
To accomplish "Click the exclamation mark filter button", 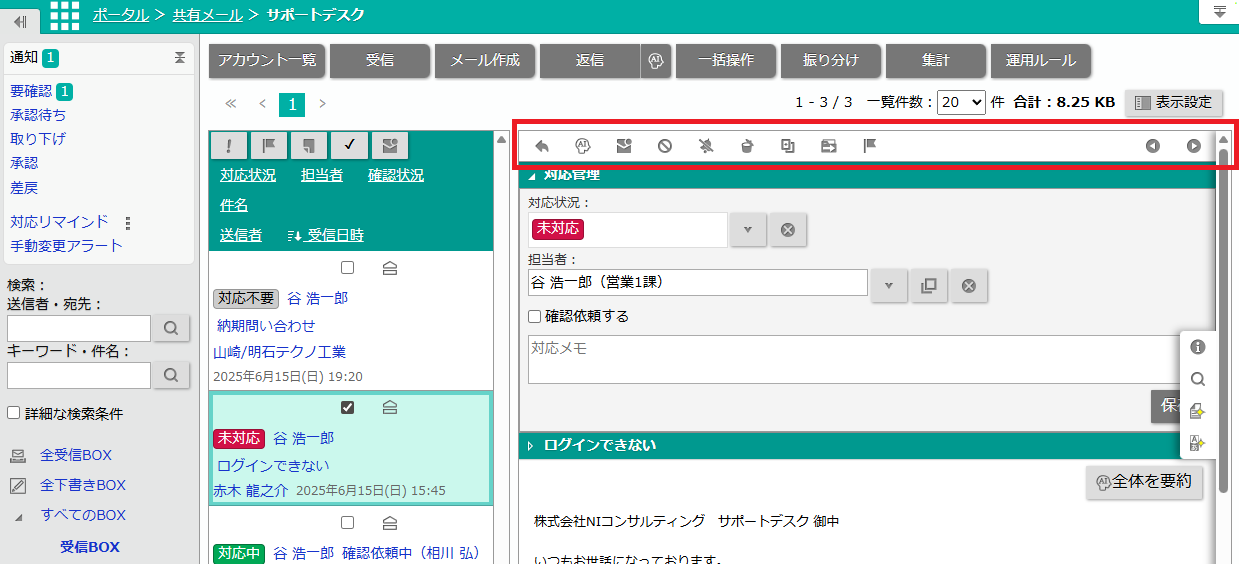I will click(229, 145).
